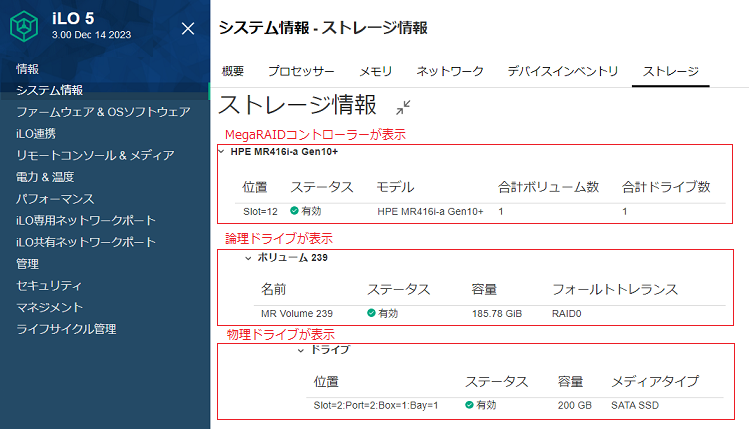Collapse the storage view using arrows icon
Screen dimensions: 749x429
point(403,107)
